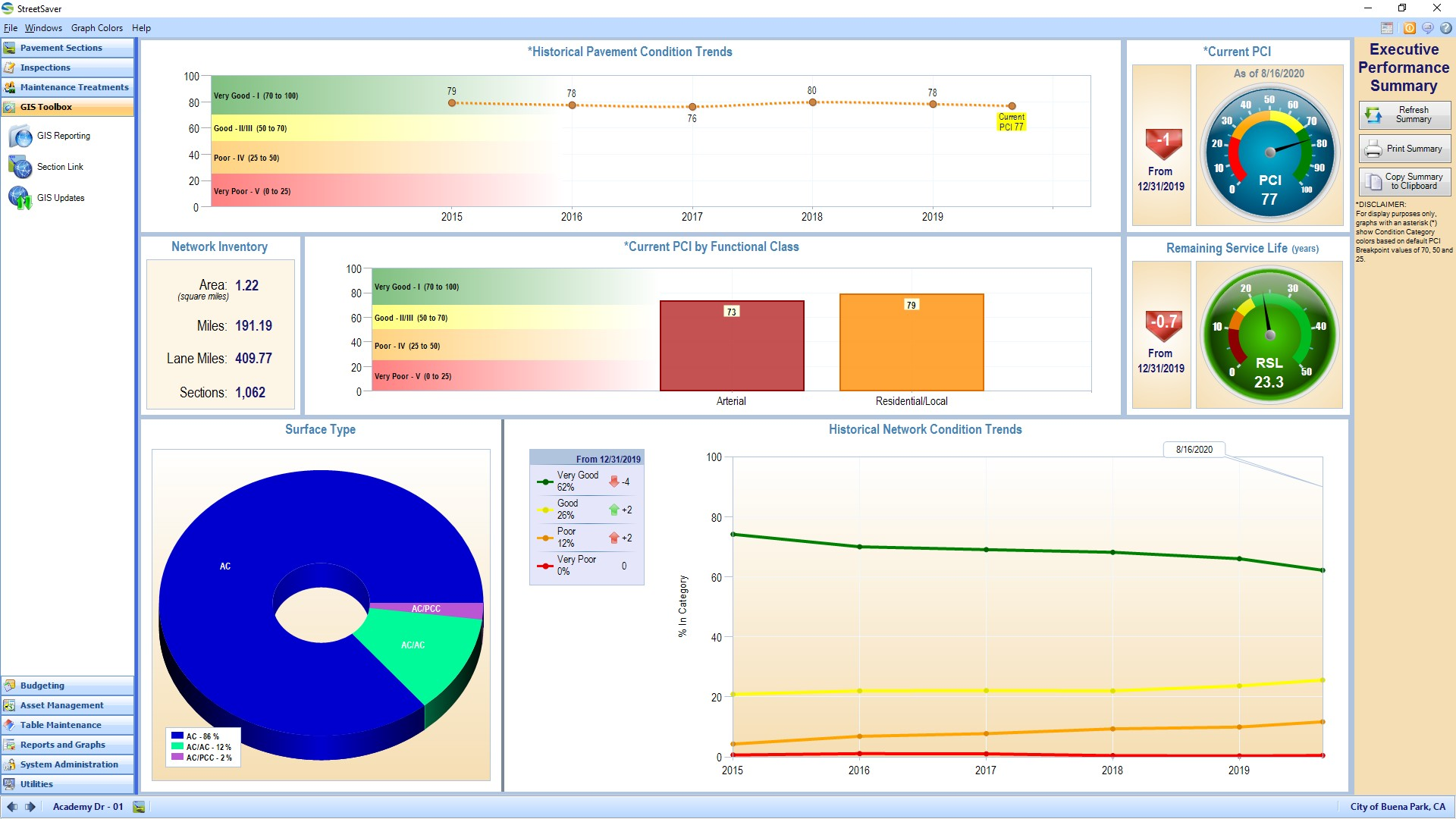The image size is (1456, 819).
Task: Expand the Reports and Graphs section
Action: click(67, 745)
